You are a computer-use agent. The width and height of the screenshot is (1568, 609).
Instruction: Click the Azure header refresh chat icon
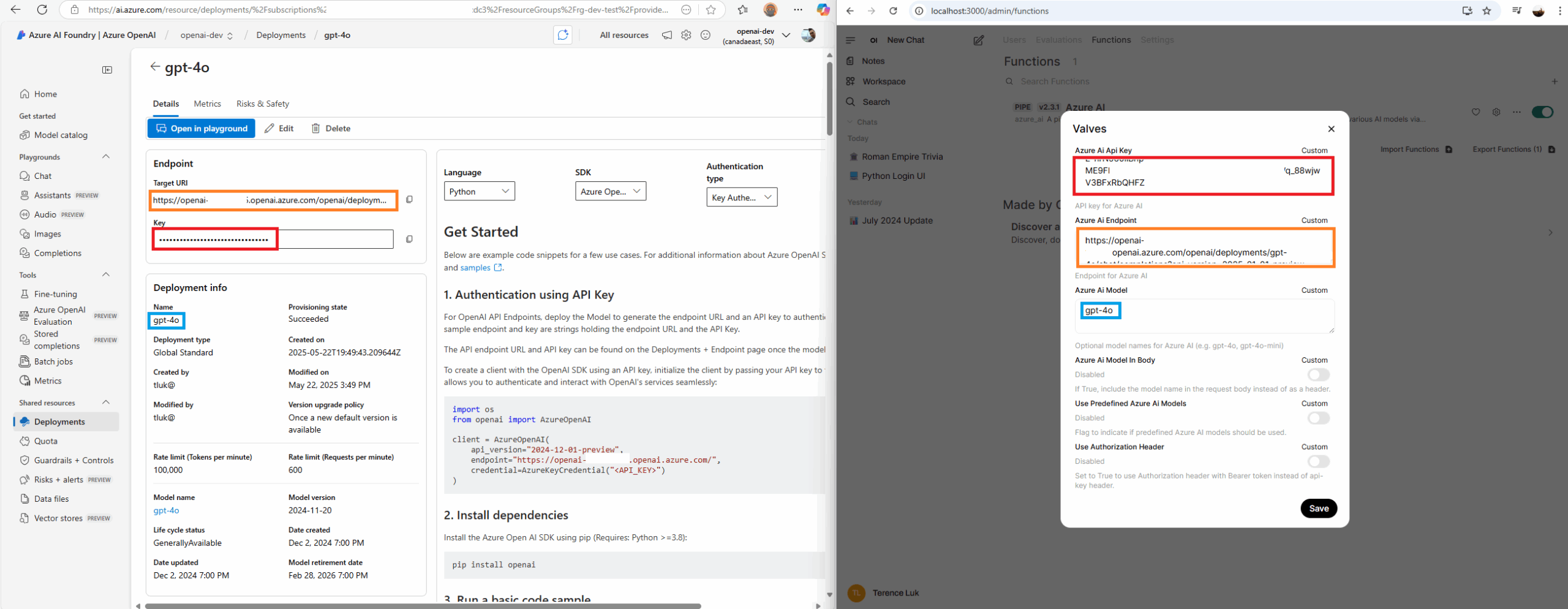(563, 35)
